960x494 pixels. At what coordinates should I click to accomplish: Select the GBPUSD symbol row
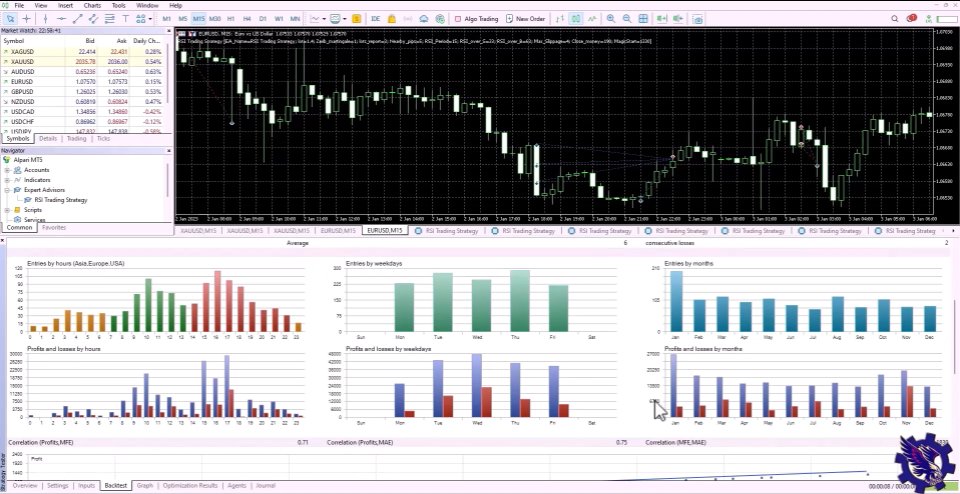(x=83, y=92)
